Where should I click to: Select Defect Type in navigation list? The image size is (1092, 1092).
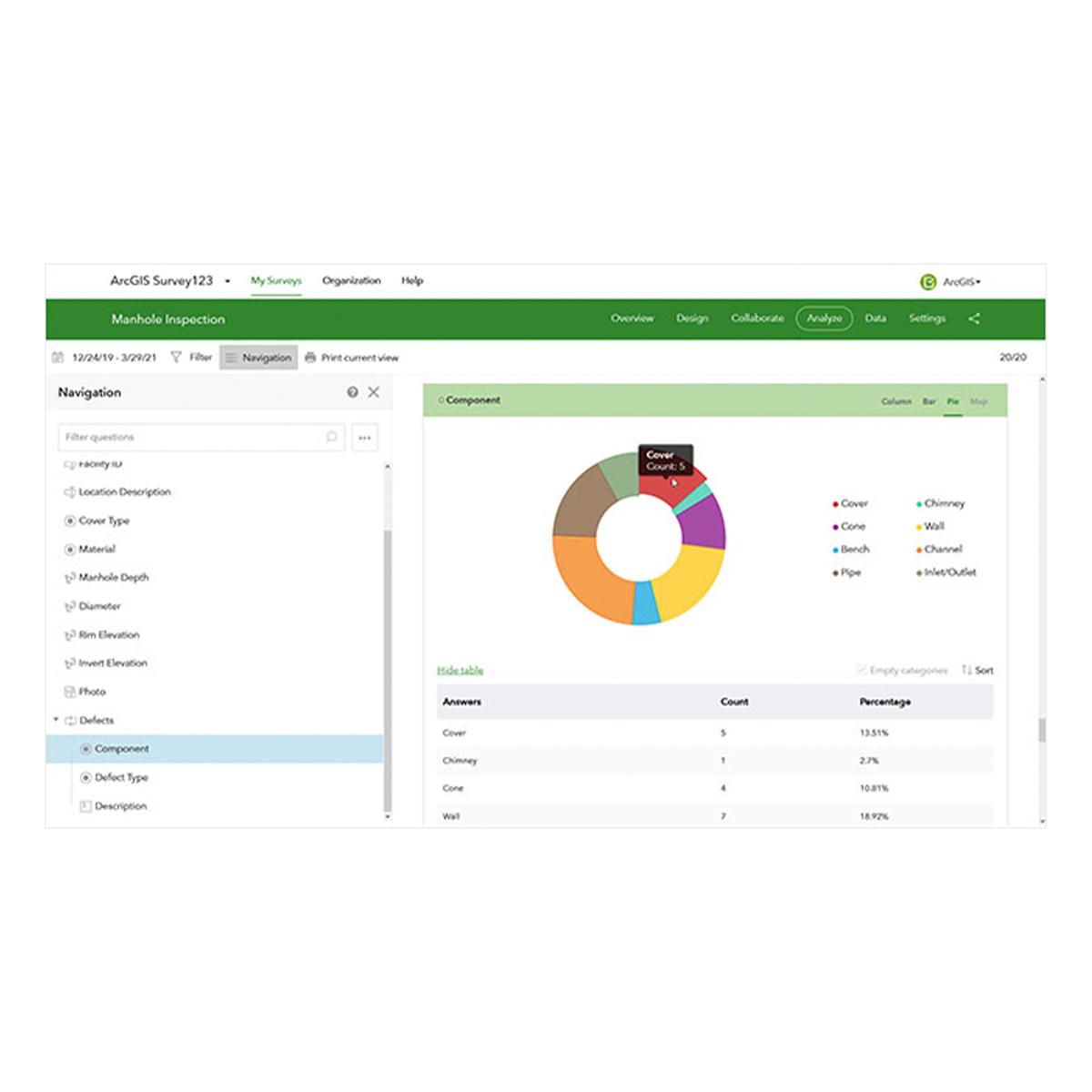(x=121, y=777)
